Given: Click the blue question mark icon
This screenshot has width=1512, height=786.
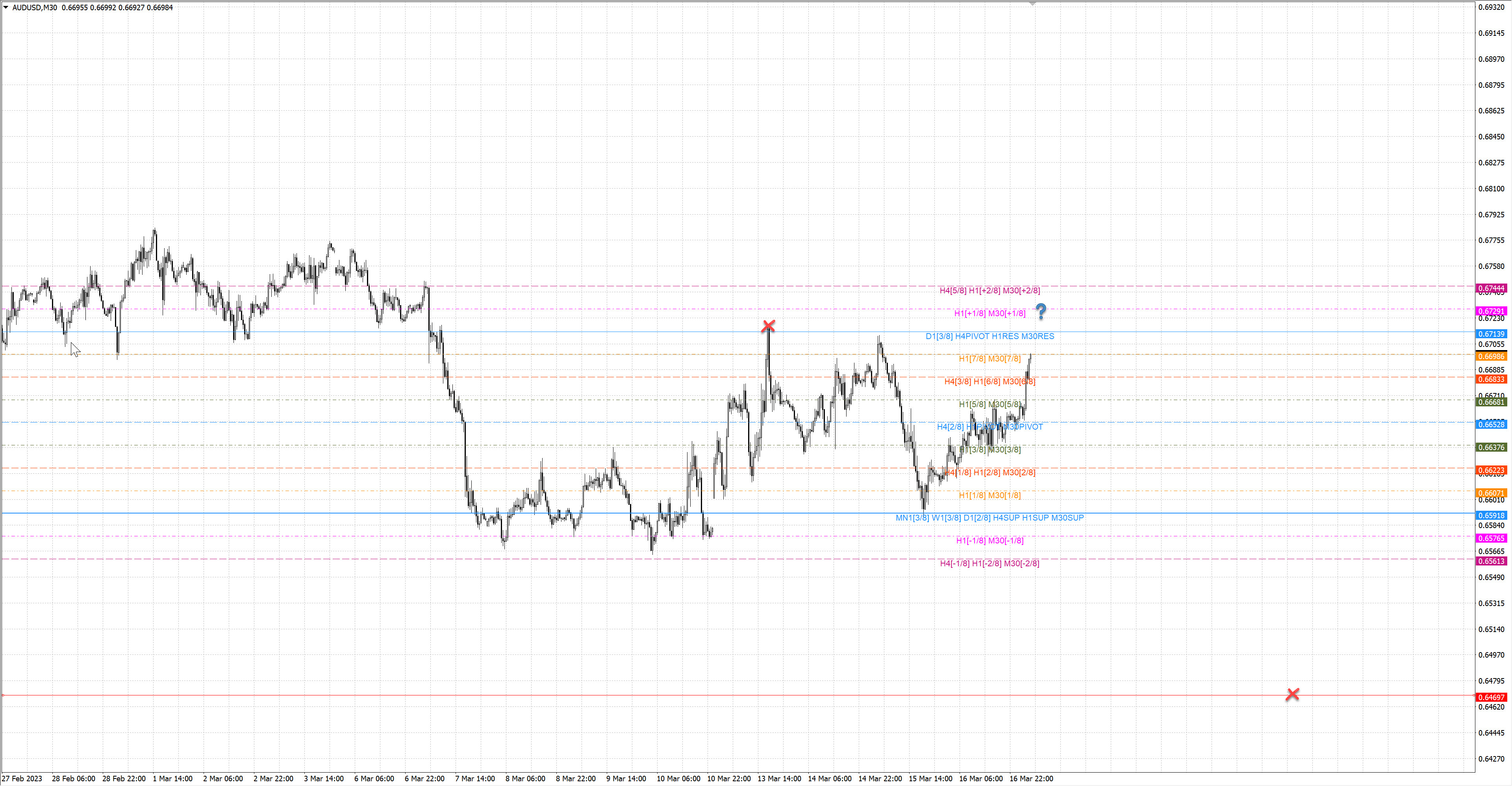Looking at the screenshot, I should [1041, 311].
